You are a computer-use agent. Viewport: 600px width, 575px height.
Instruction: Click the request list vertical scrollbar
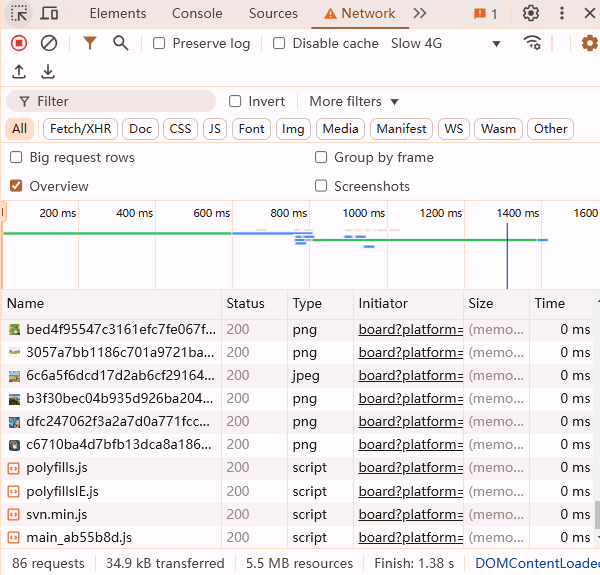[597, 515]
